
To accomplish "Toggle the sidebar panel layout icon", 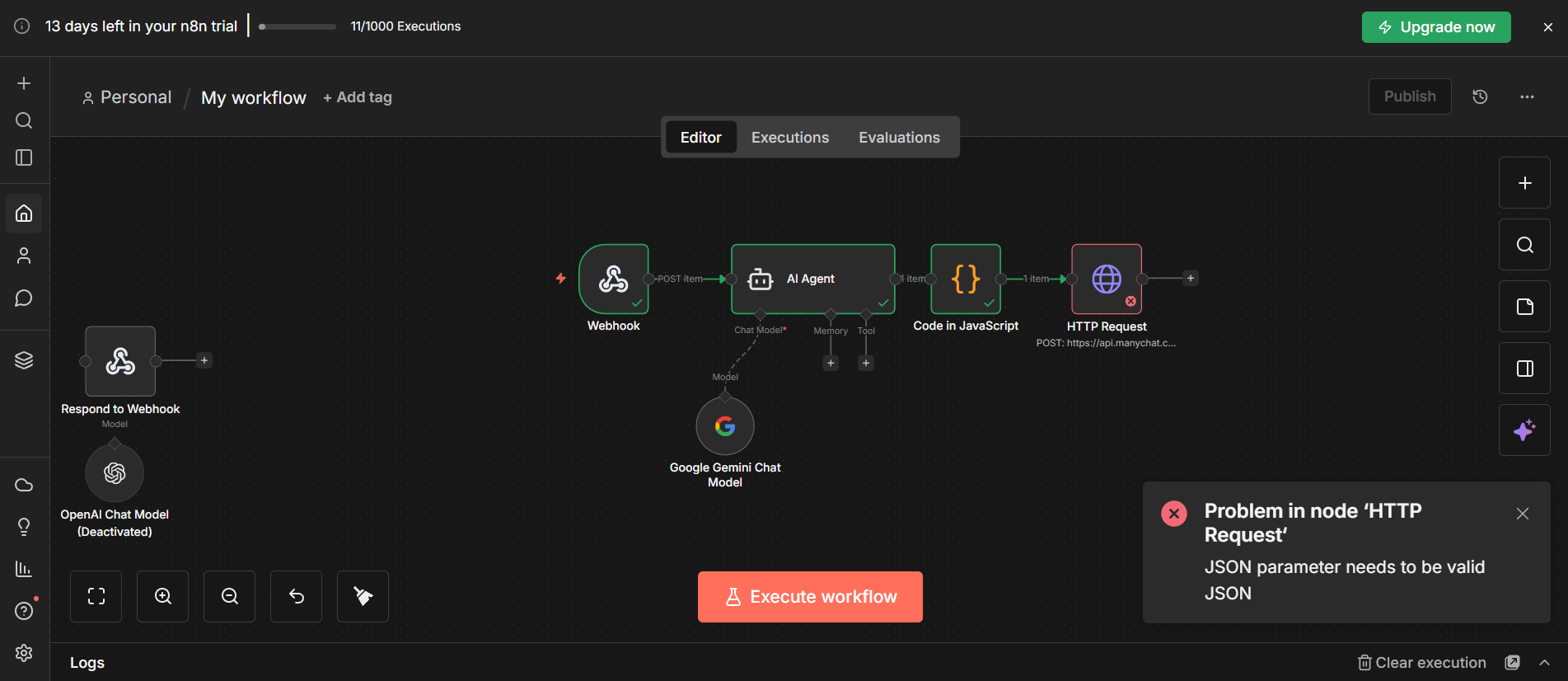I will click(x=24, y=157).
